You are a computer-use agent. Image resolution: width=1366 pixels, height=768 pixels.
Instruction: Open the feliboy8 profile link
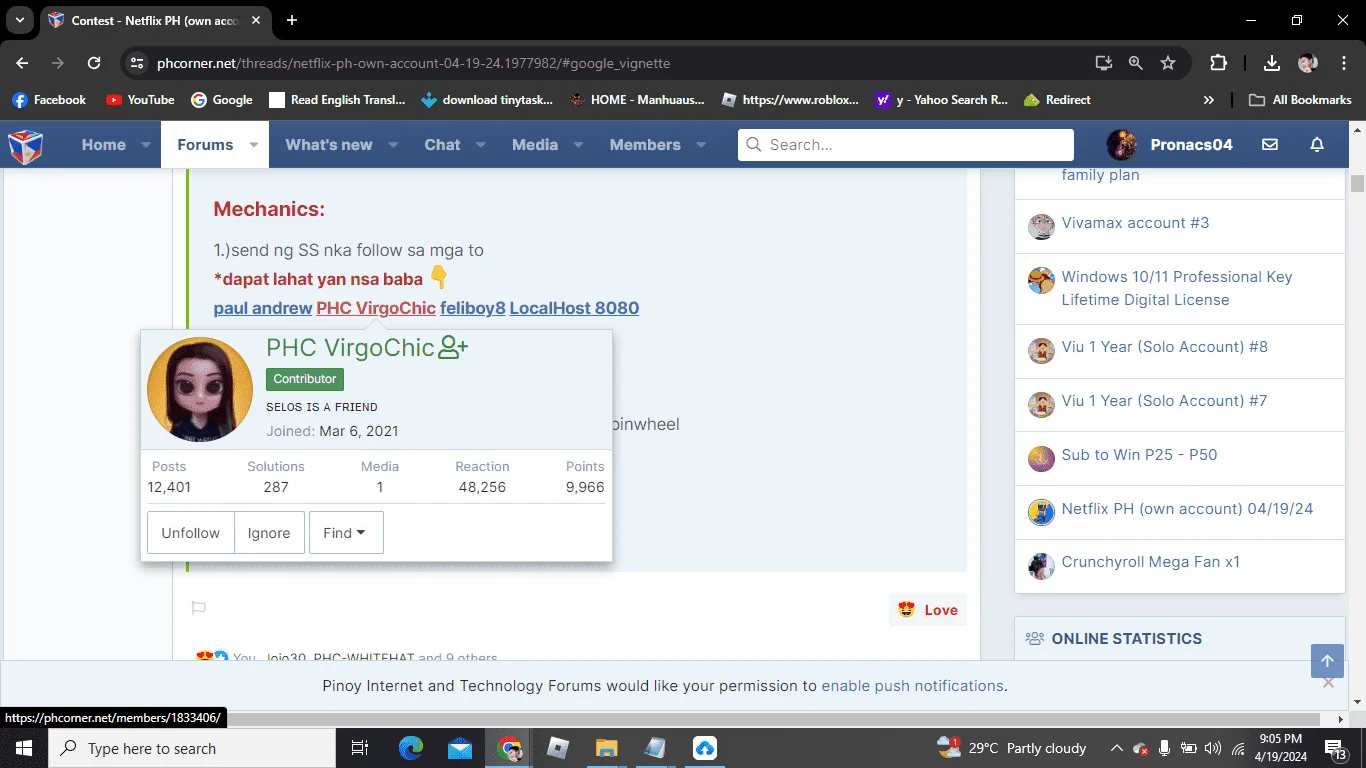point(473,308)
